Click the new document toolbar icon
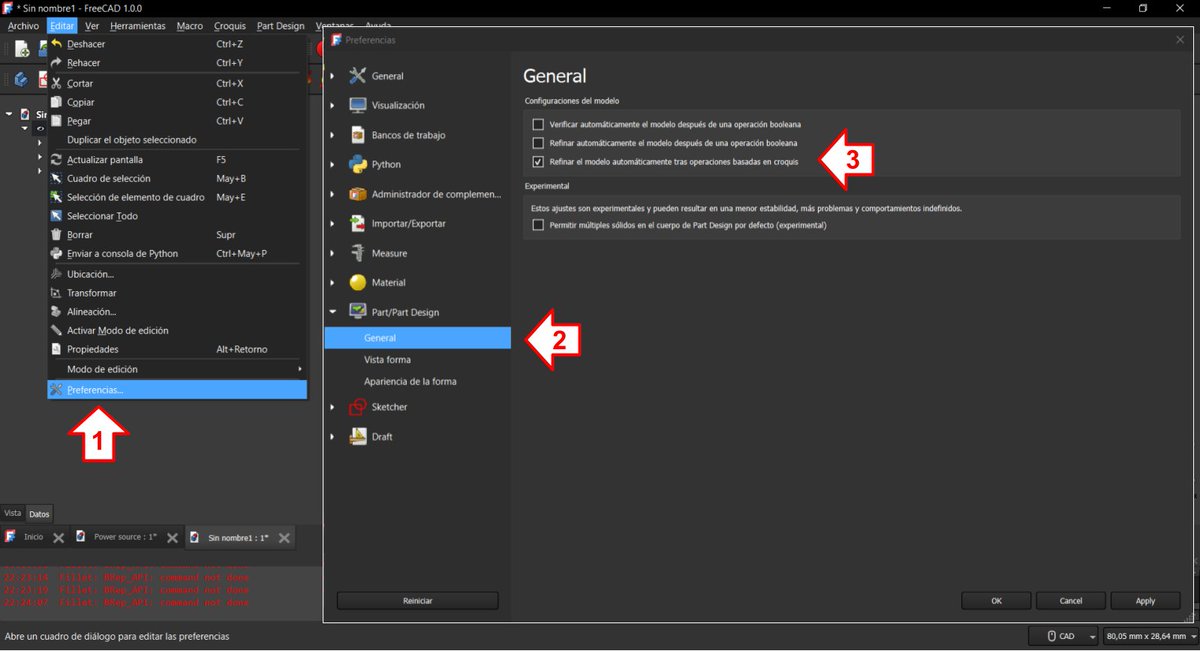This screenshot has height=651, width=1200. tap(22, 49)
